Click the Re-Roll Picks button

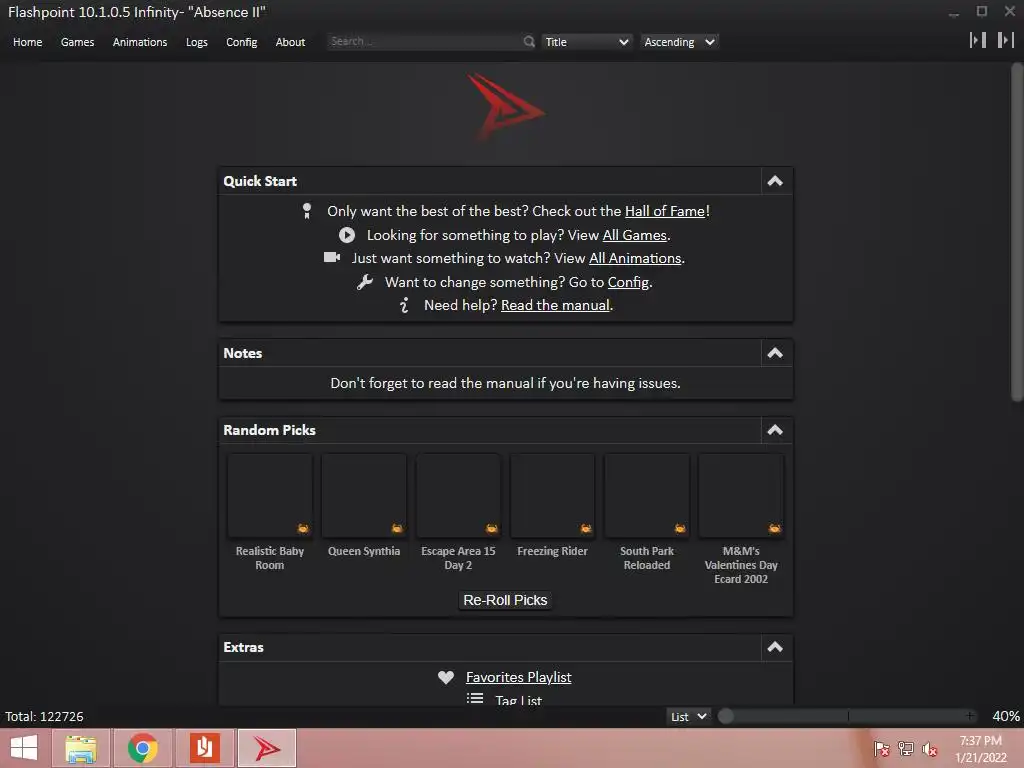(x=505, y=600)
